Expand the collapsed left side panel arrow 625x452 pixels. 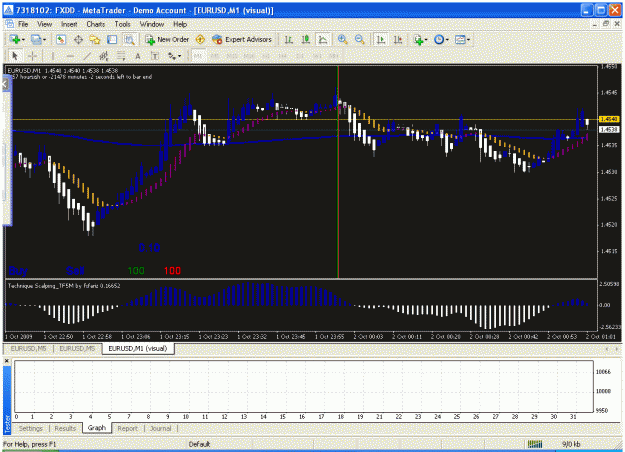pos(5,84)
